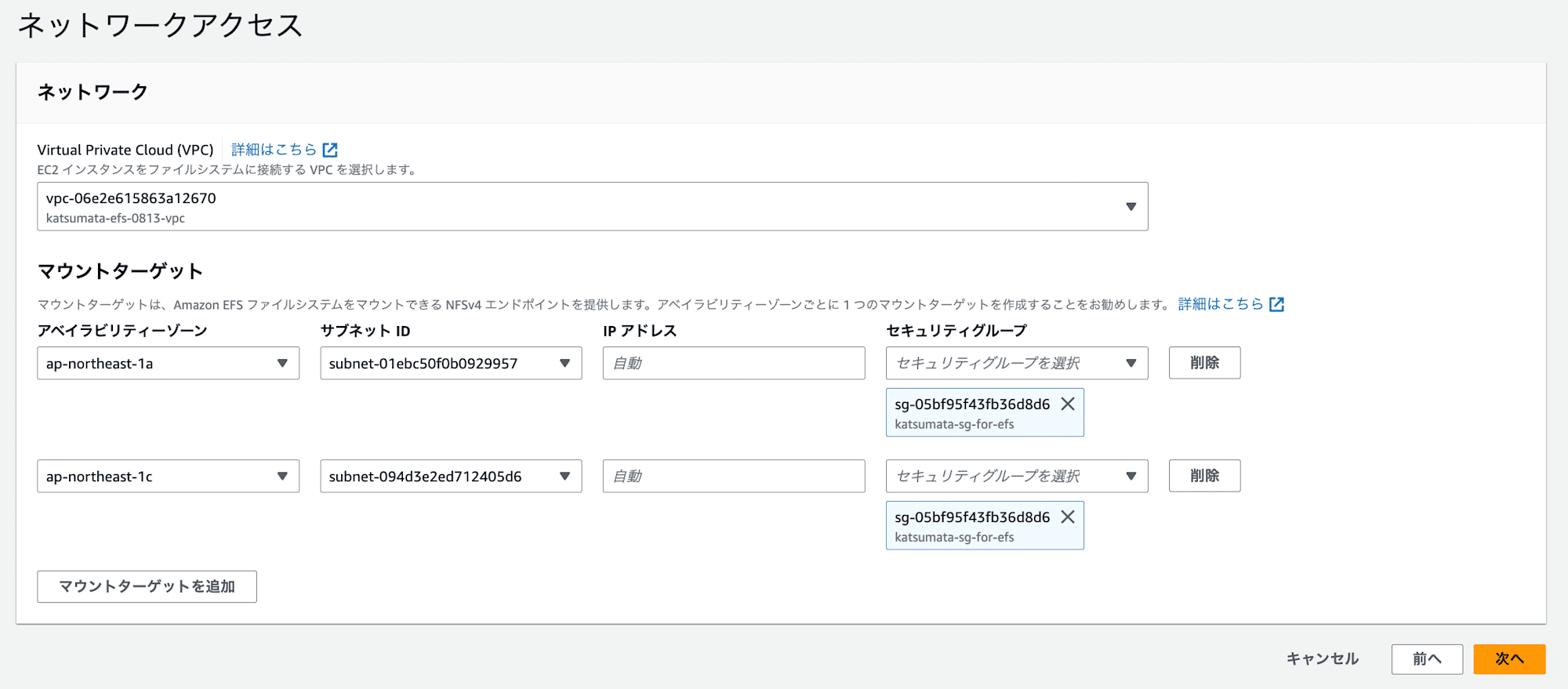Click the マウントターゲット 詳細はこちら link
The width and height of the screenshot is (1568, 689).
1221,303
